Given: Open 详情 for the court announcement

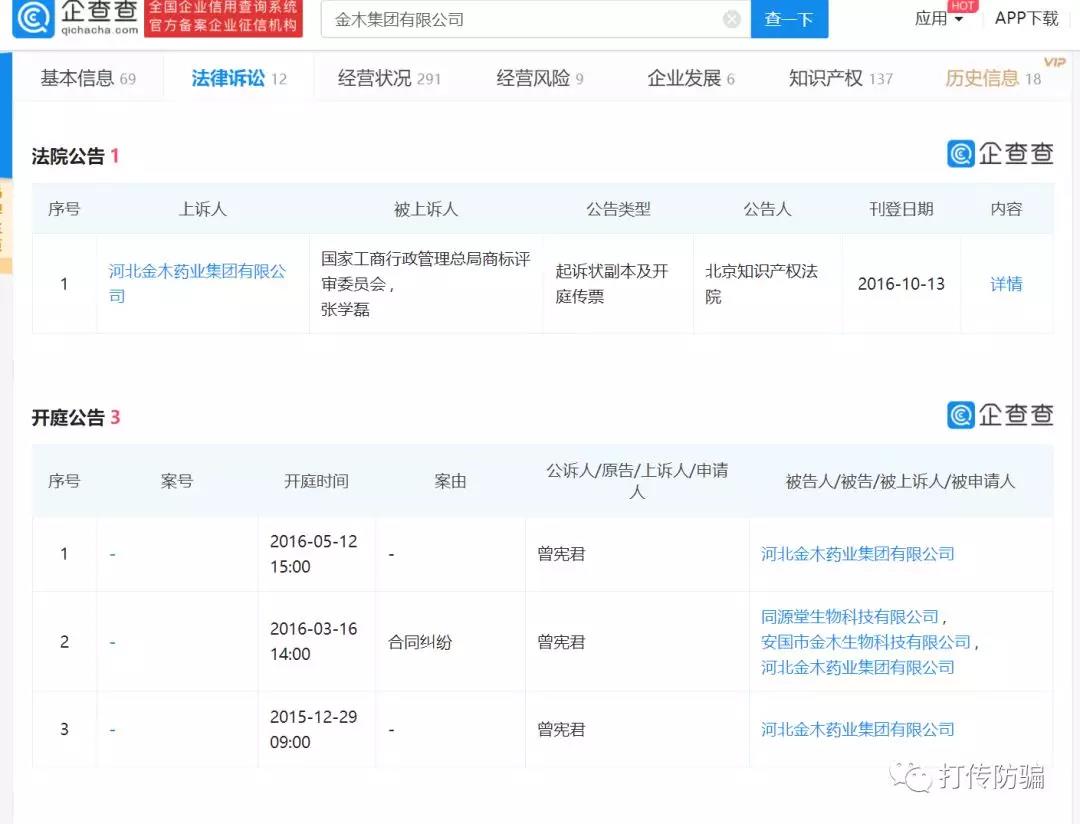Looking at the screenshot, I should (1006, 284).
